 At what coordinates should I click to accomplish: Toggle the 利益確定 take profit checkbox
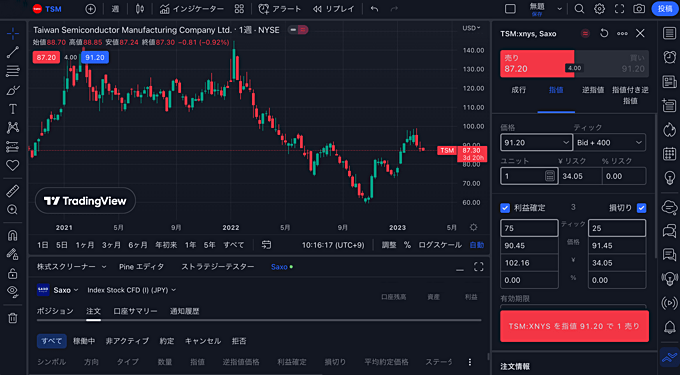[505, 208]
